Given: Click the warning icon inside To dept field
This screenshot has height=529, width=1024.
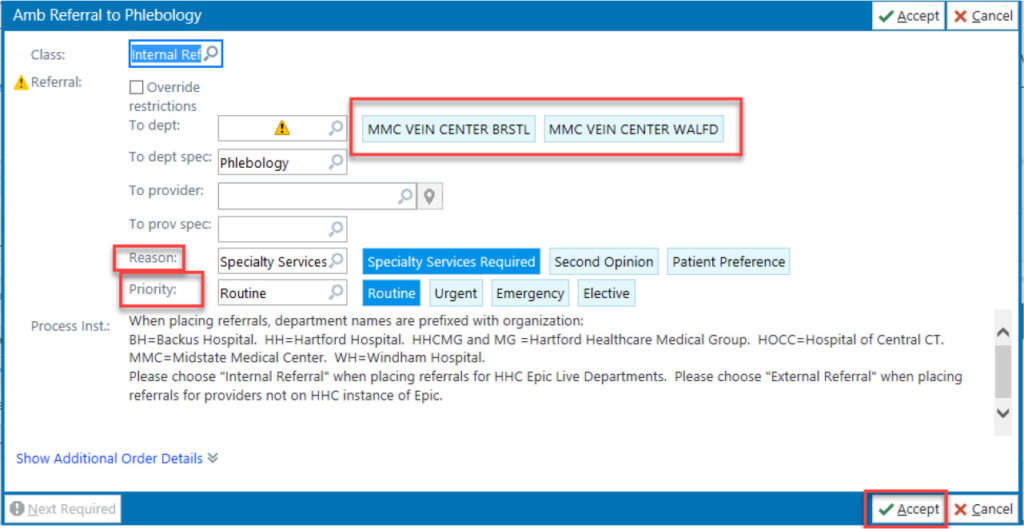Looking at the screenshot, I should [x=282, y=129].
